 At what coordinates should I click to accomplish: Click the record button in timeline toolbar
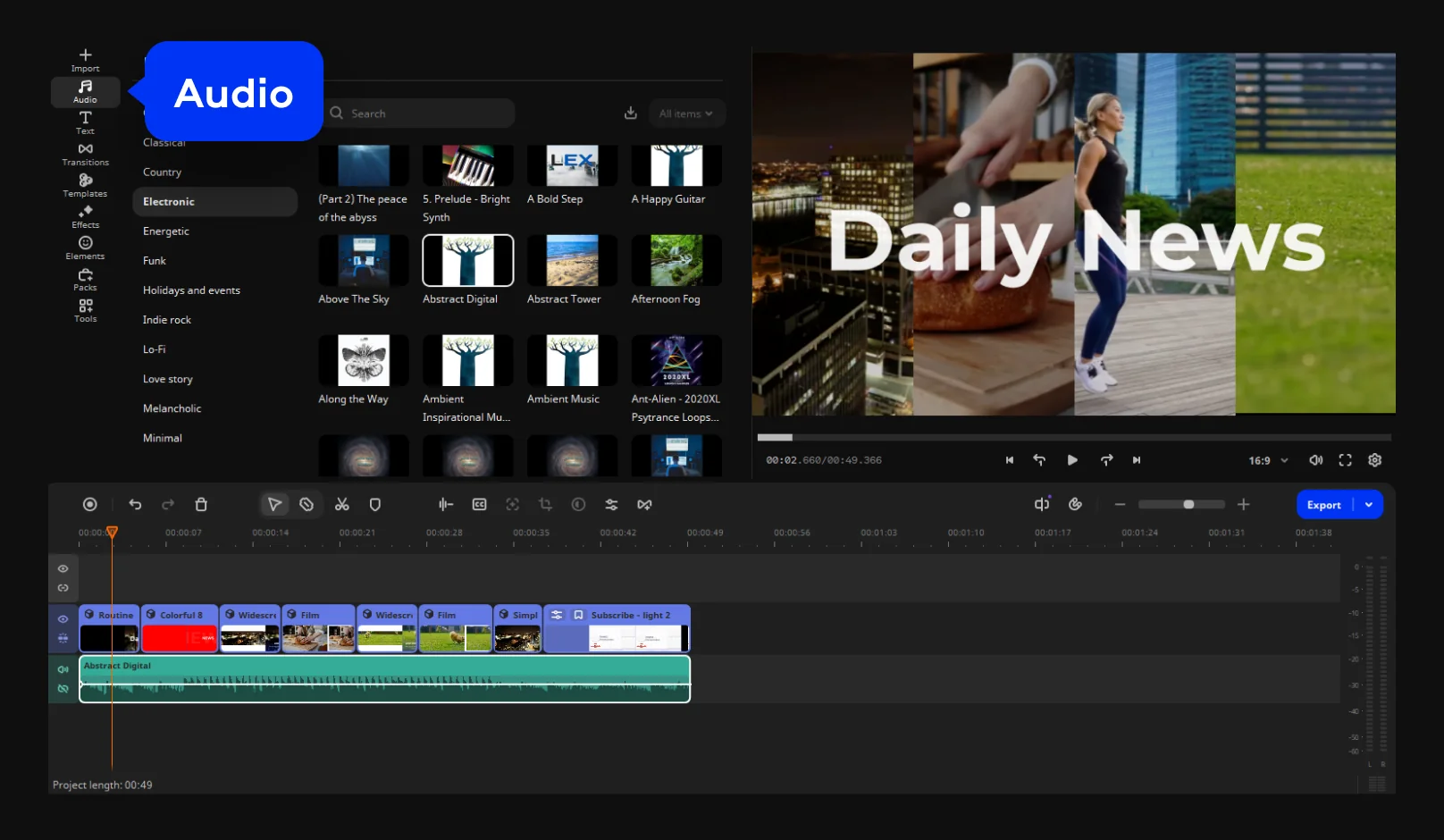click(89, 505)
